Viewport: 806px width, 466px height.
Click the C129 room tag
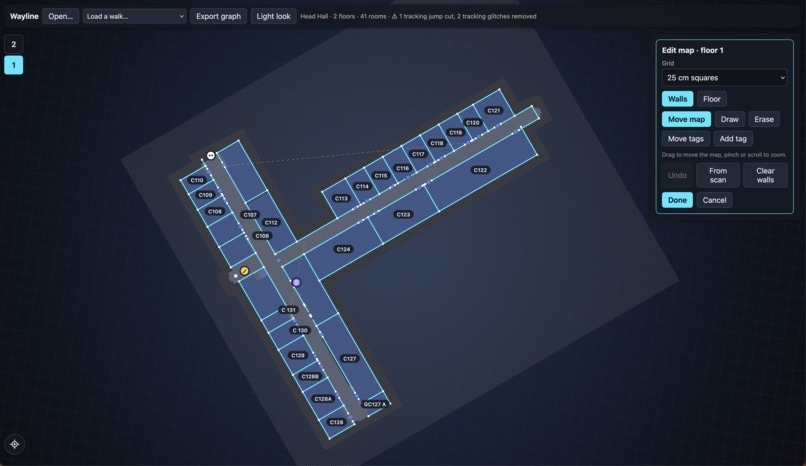tap(298, 356)
